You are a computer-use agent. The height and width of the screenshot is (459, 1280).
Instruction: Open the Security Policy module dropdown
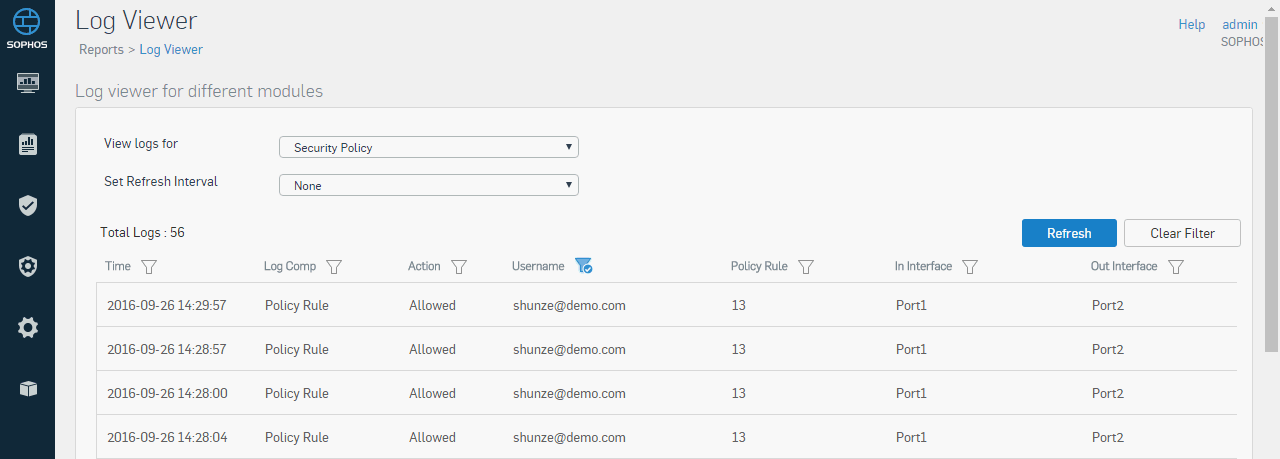click(429, 147)
